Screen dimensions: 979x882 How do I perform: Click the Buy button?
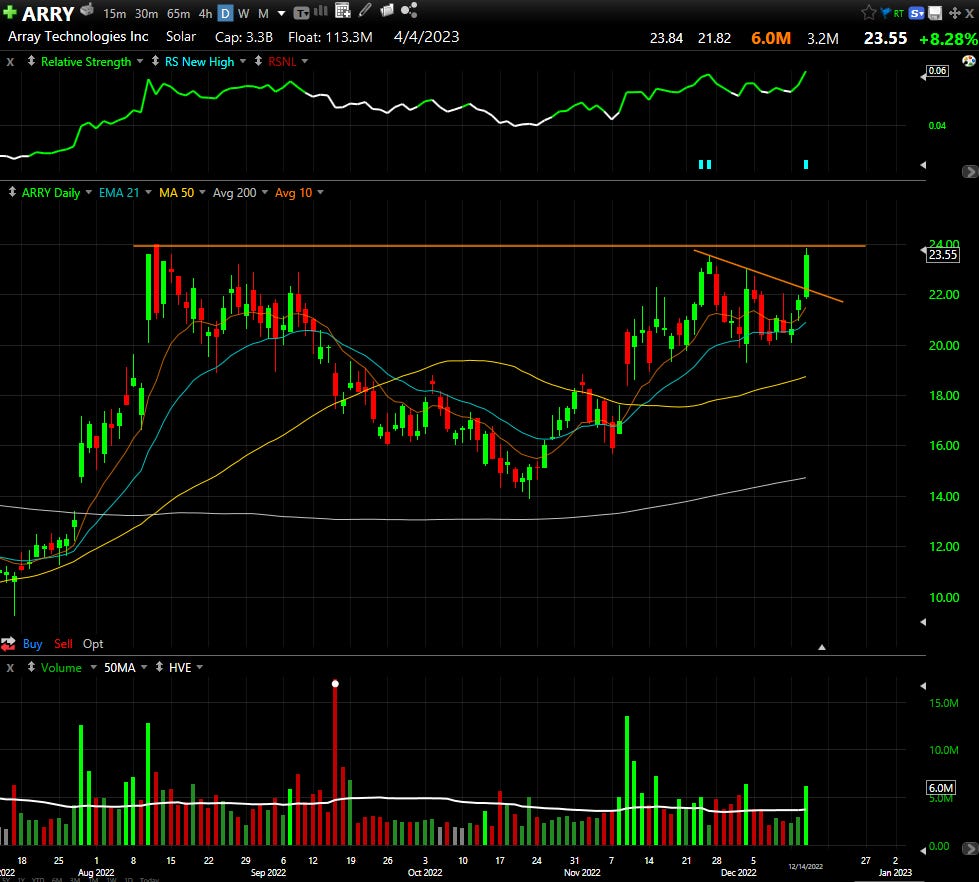pyautogui.click(x=32, y=644)
